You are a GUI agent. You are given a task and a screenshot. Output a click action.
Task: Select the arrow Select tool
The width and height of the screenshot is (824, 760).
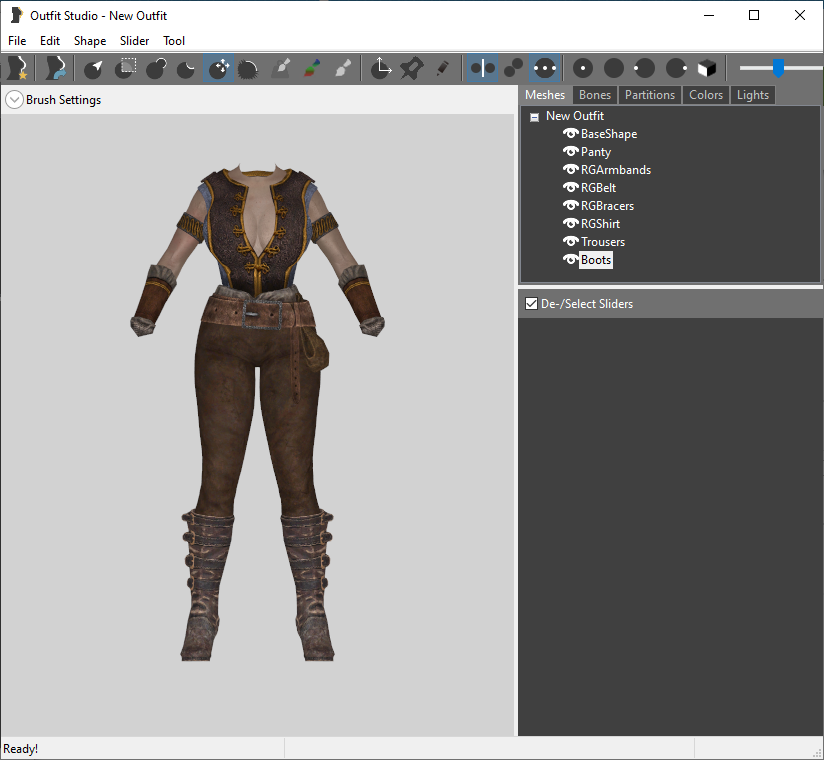pos(94,68)
